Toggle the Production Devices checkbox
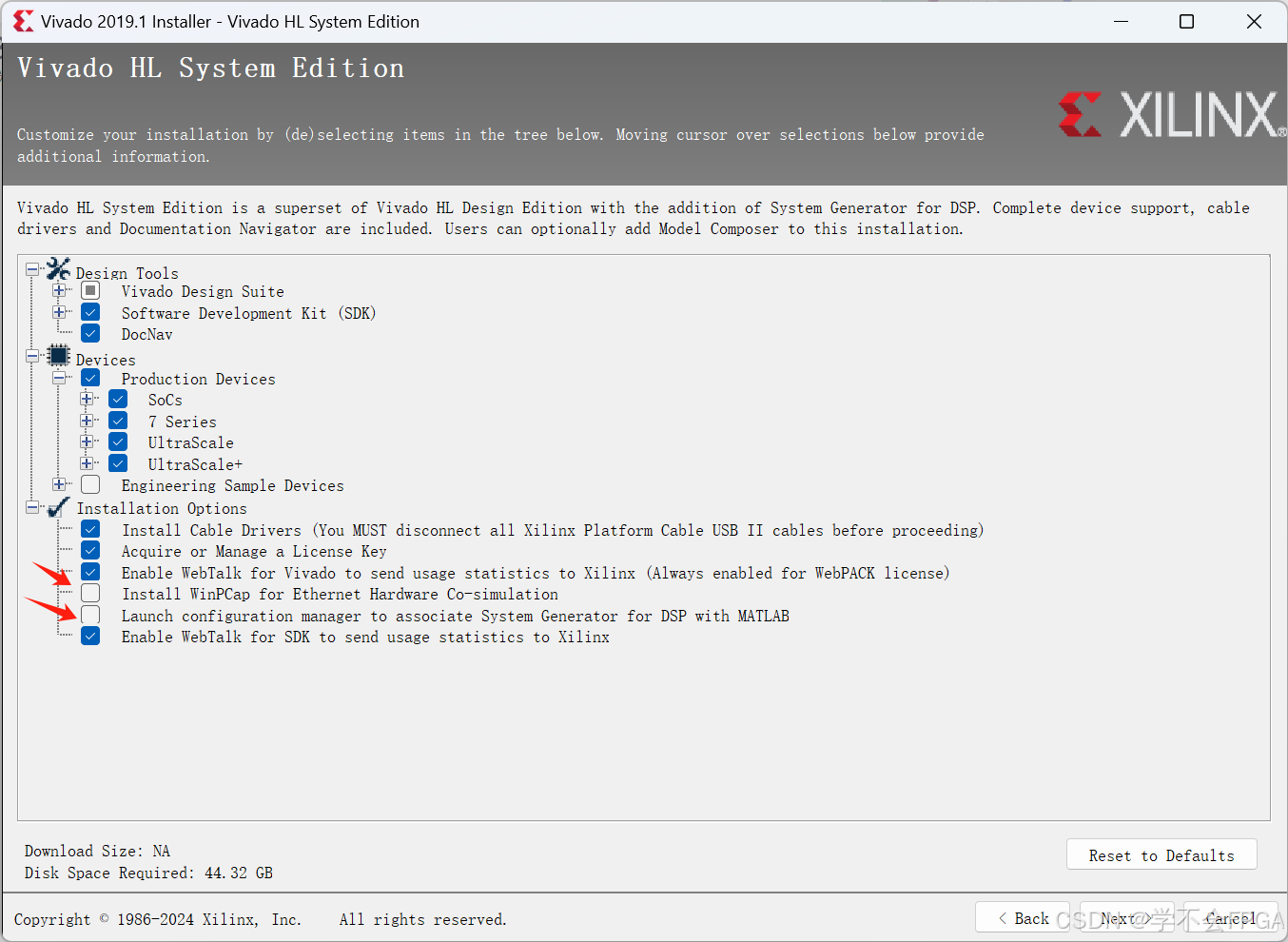 click(90, 378)
